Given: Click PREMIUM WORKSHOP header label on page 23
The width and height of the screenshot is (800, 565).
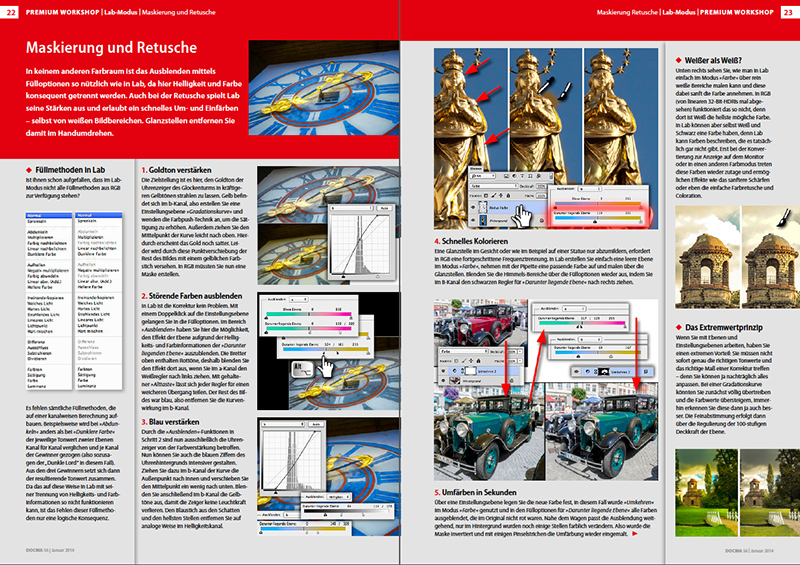Looking at the screenshot, I should pyautogui.click(x=737, y=12).
